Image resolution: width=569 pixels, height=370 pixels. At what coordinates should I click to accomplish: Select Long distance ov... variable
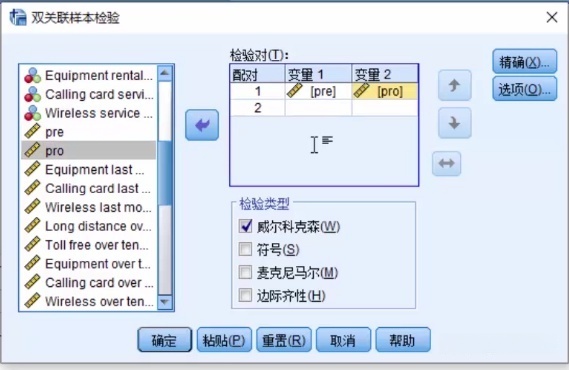(x=89, y=226)
